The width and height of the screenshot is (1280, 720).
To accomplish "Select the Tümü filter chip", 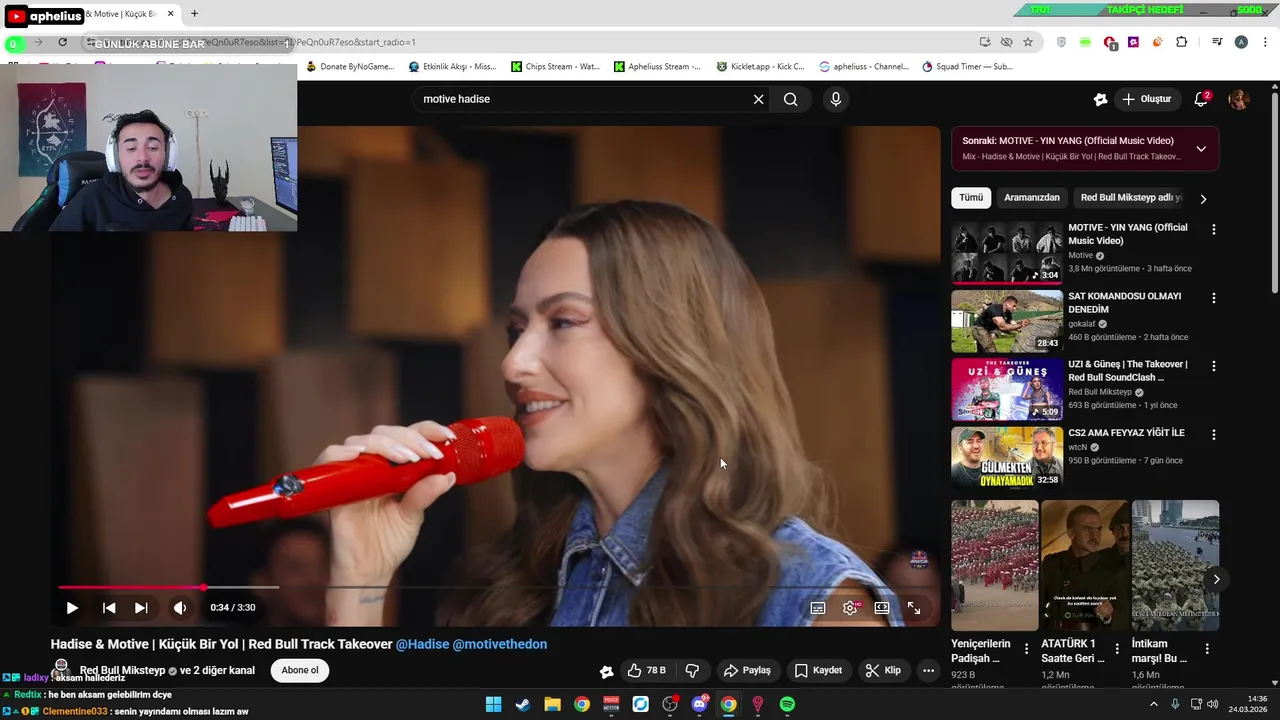I will (971, 198).
